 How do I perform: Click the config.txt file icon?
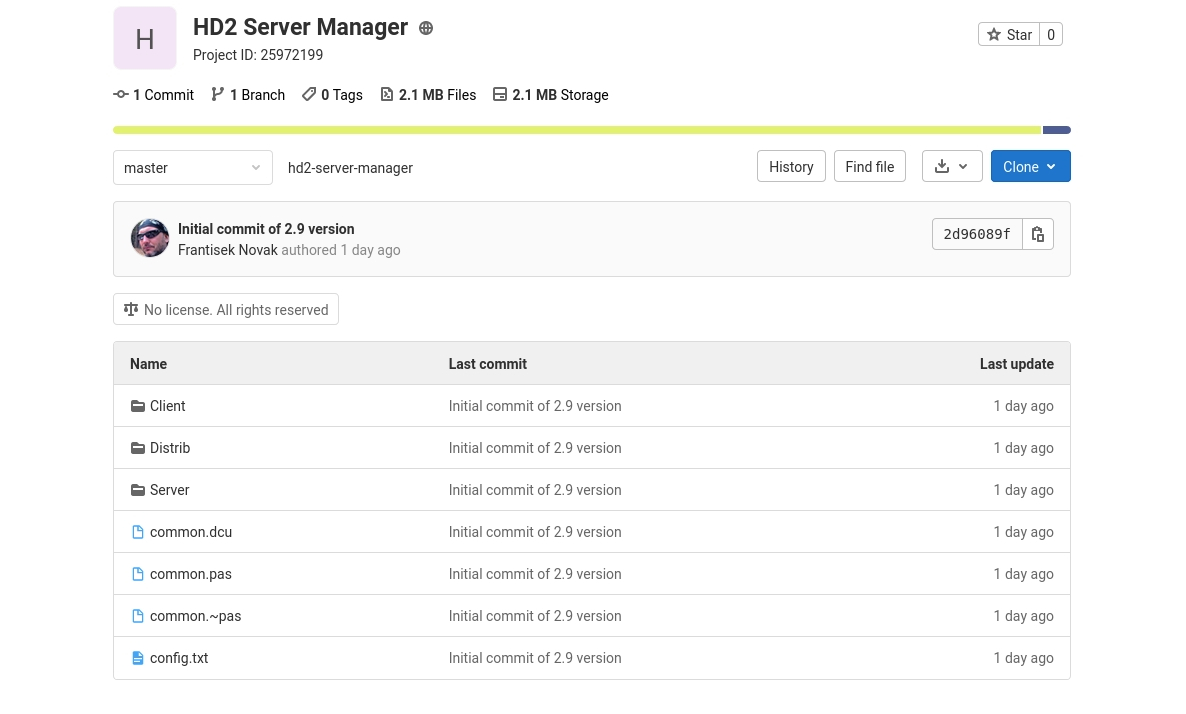tap(138, 658)
